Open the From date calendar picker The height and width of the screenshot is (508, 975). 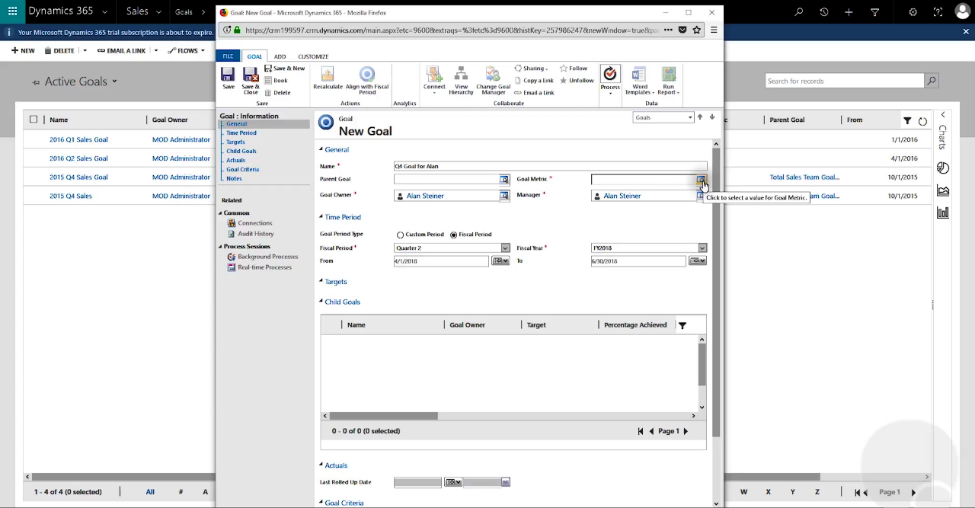click(x=500, y=261)
